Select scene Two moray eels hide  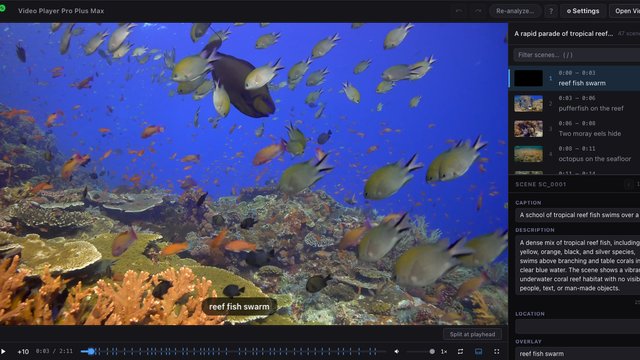[575, 129]
